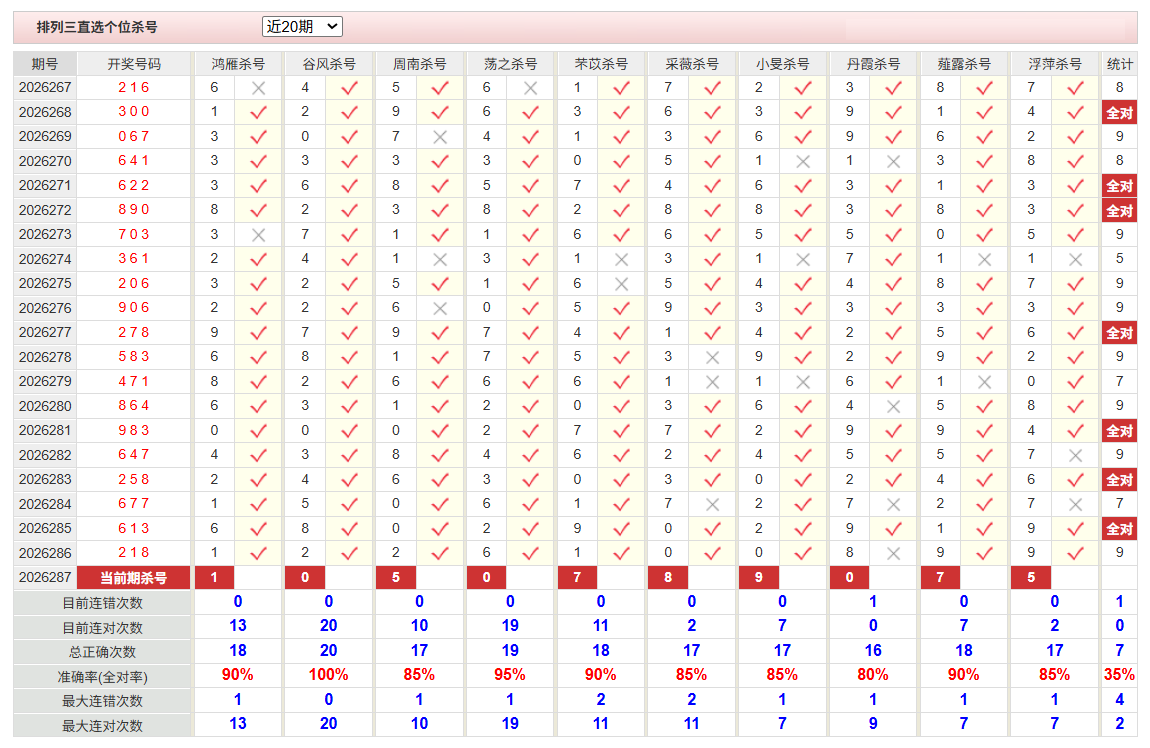This screenshot has height=748, width=1150.
Task: Click the check mark for 谷风杀号 in row 2026267
Action: (349, 88)
